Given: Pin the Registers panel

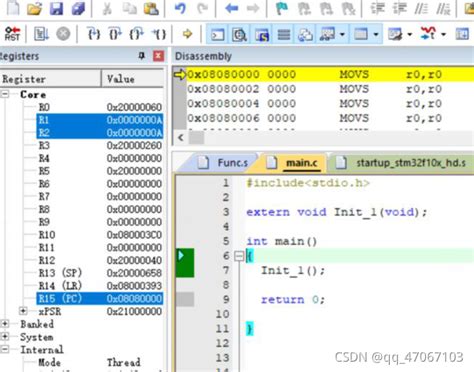Looking at the screenshot, I should (142, 56).
